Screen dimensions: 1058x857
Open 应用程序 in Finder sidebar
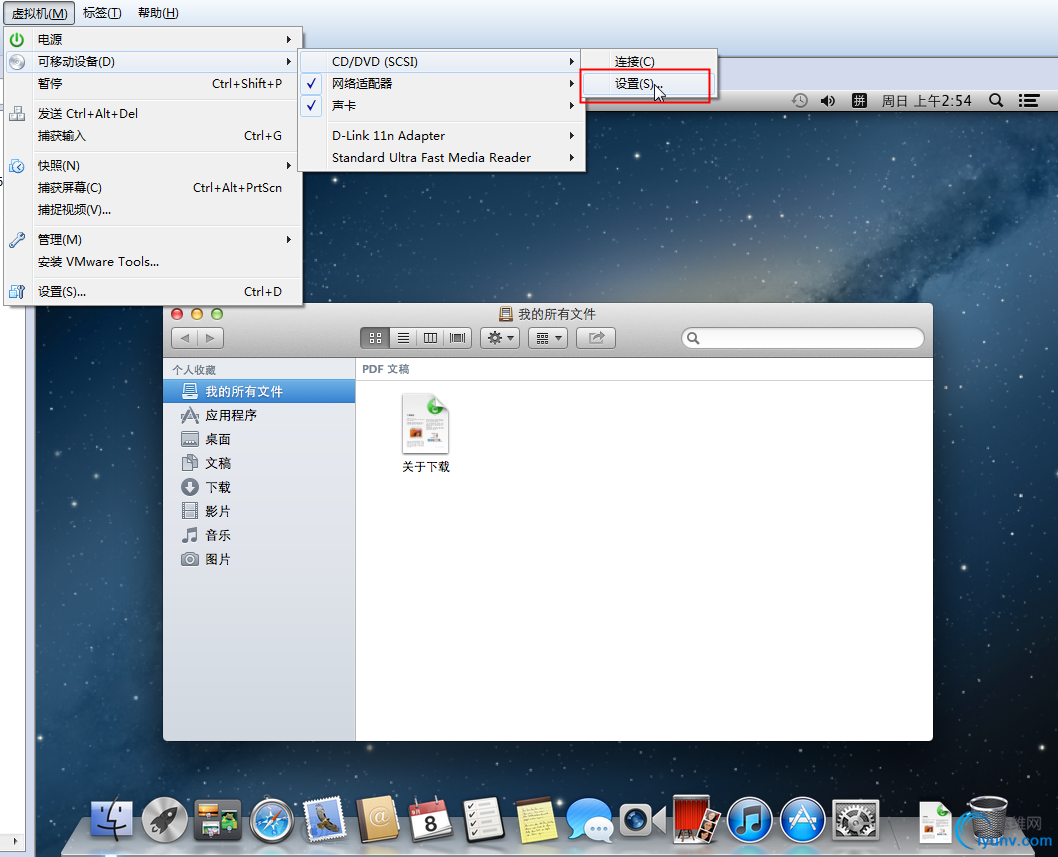click(x=259, y=415)
